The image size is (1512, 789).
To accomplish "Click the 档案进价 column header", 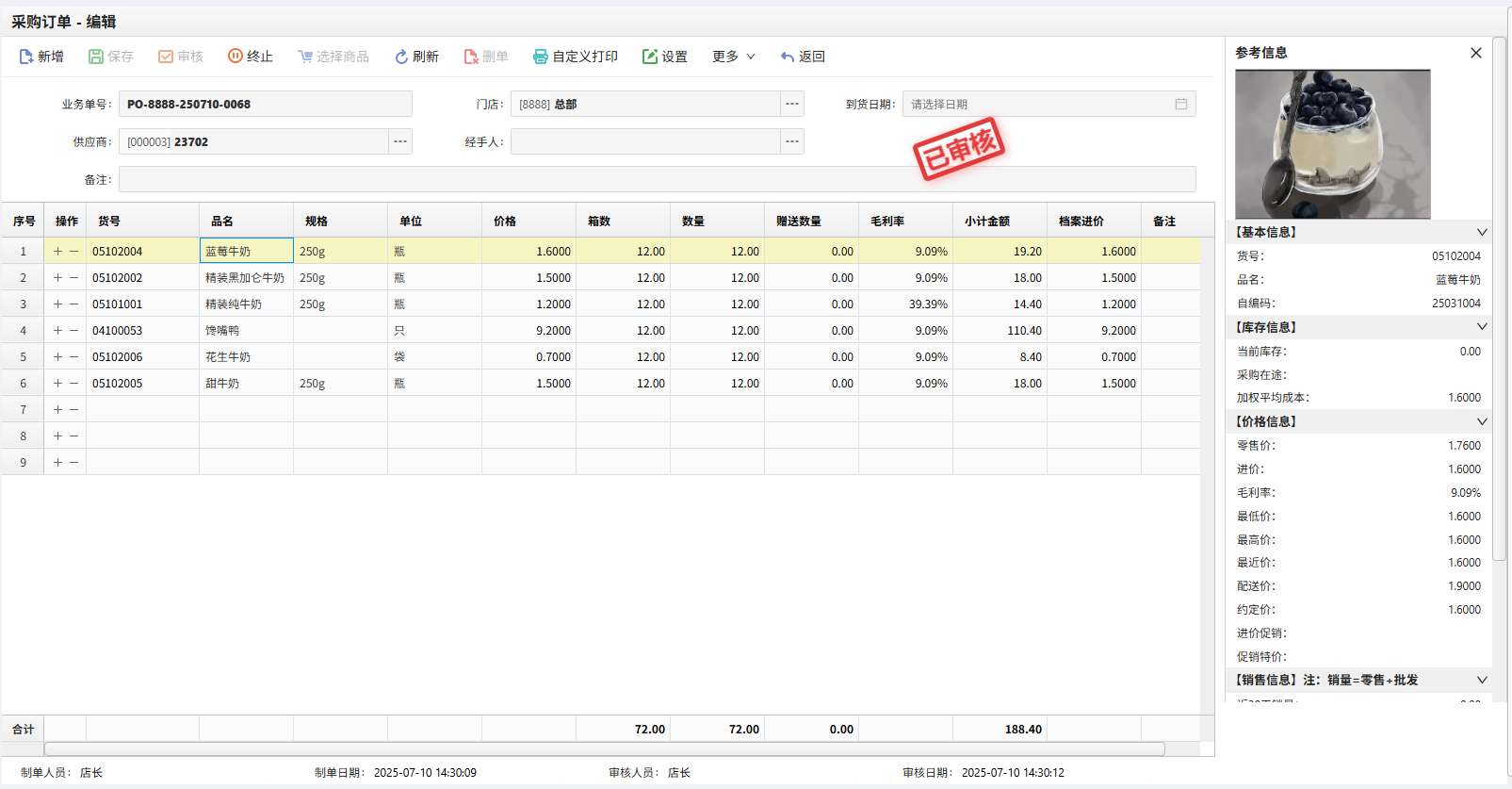I will pos(1095,221).
